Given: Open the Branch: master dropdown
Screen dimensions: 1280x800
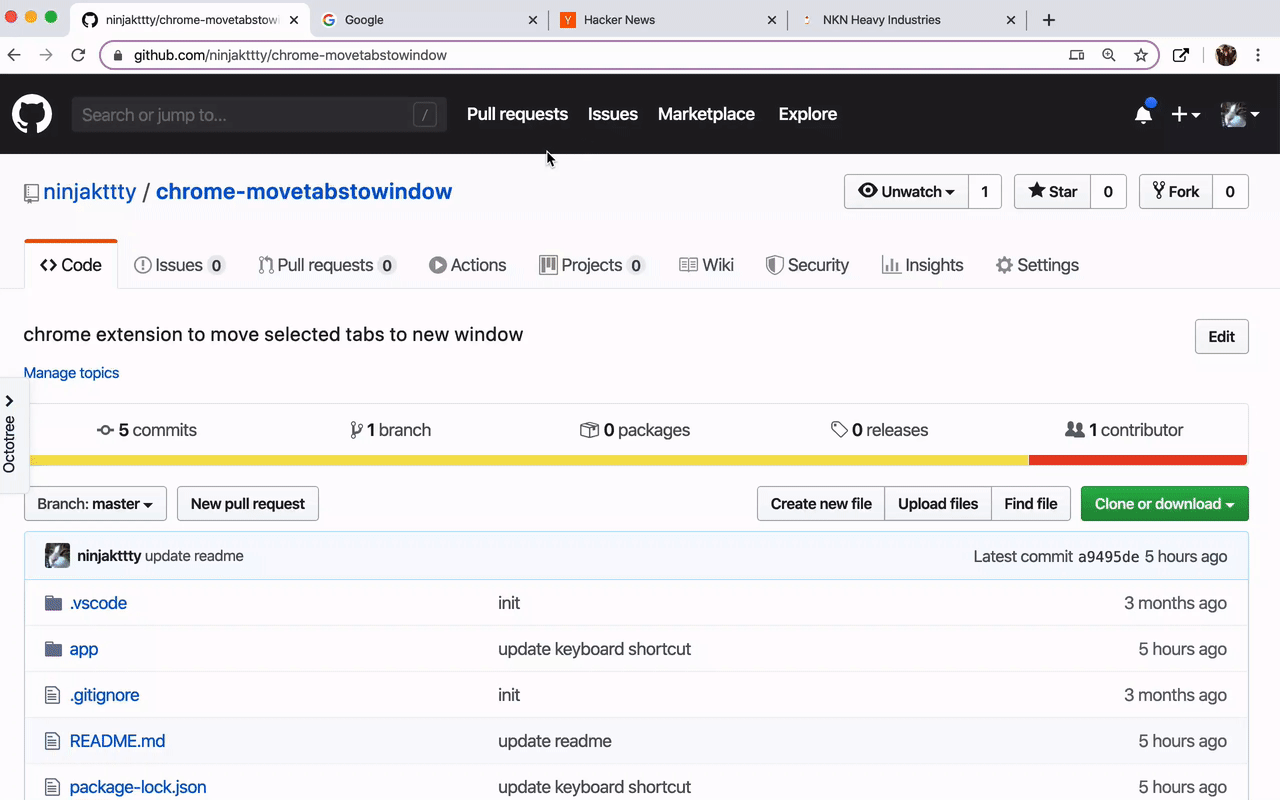Looking at the screenshot, I should (x=95, y=504).
